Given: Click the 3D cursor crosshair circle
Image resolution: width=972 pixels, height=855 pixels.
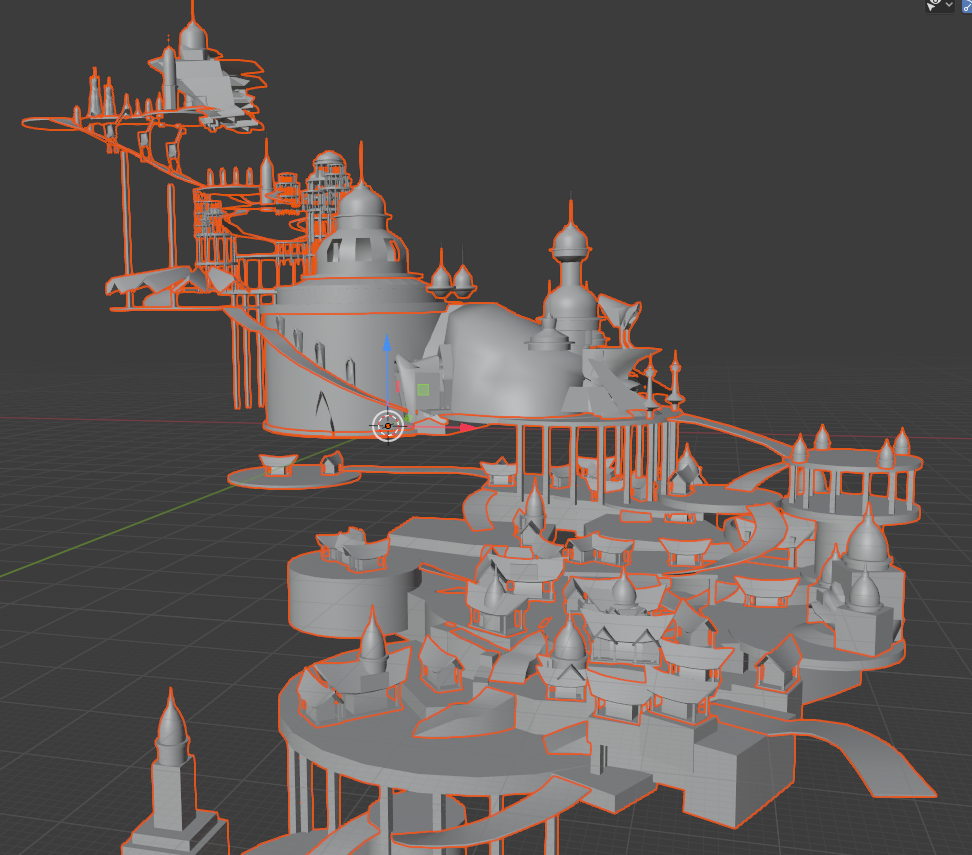Looking at the screenshot, I should (388, 426).
